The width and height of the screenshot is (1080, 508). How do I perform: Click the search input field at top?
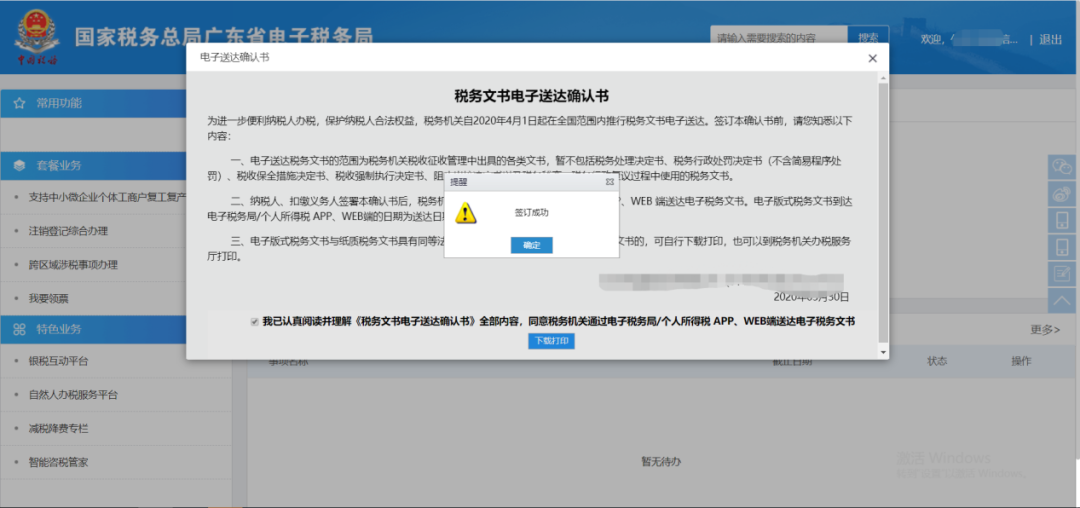pyautogui.click(x=778, y=38)
